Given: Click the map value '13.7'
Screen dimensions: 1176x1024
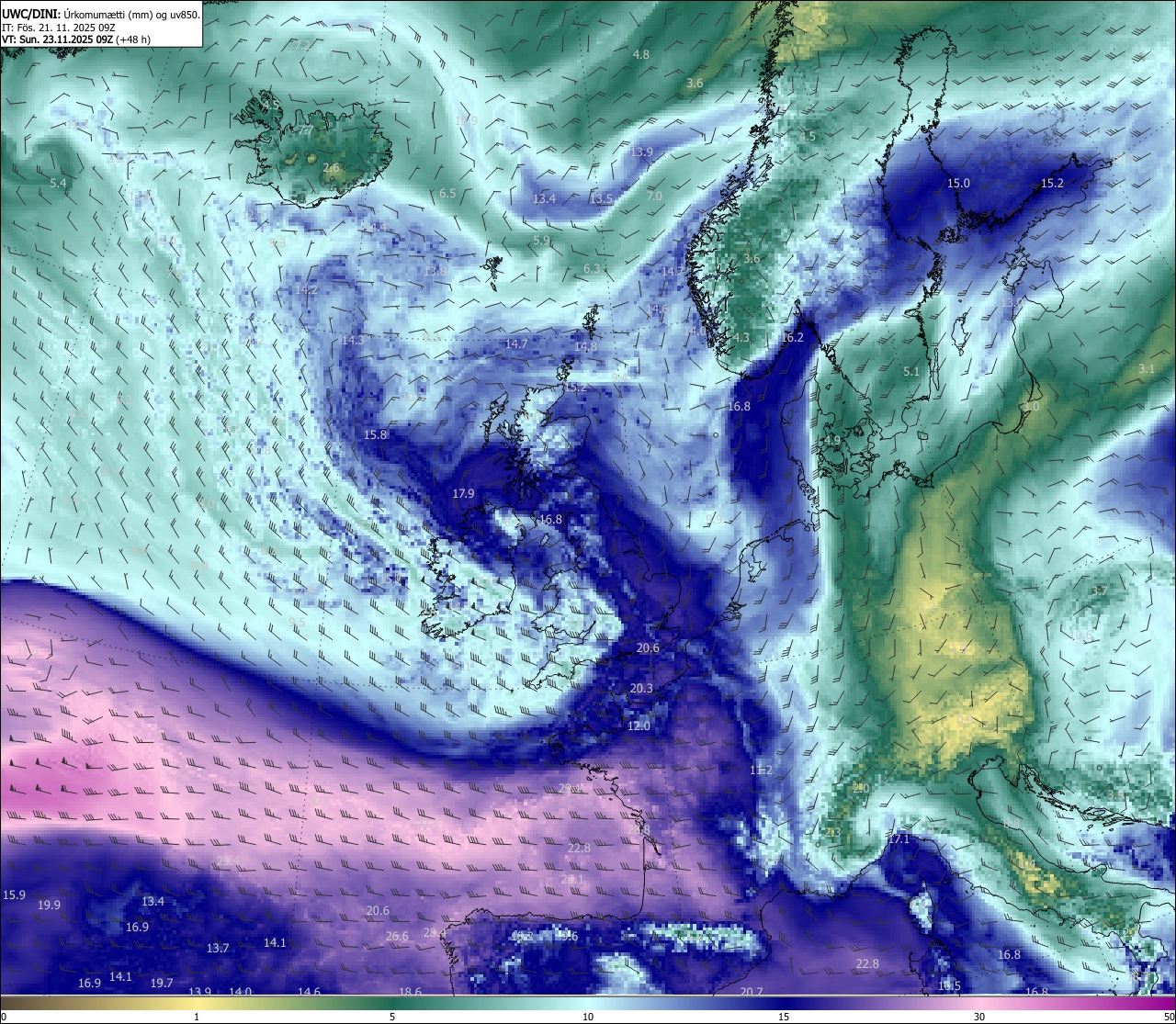Looking at the screenshot, I should coord(218,949).
